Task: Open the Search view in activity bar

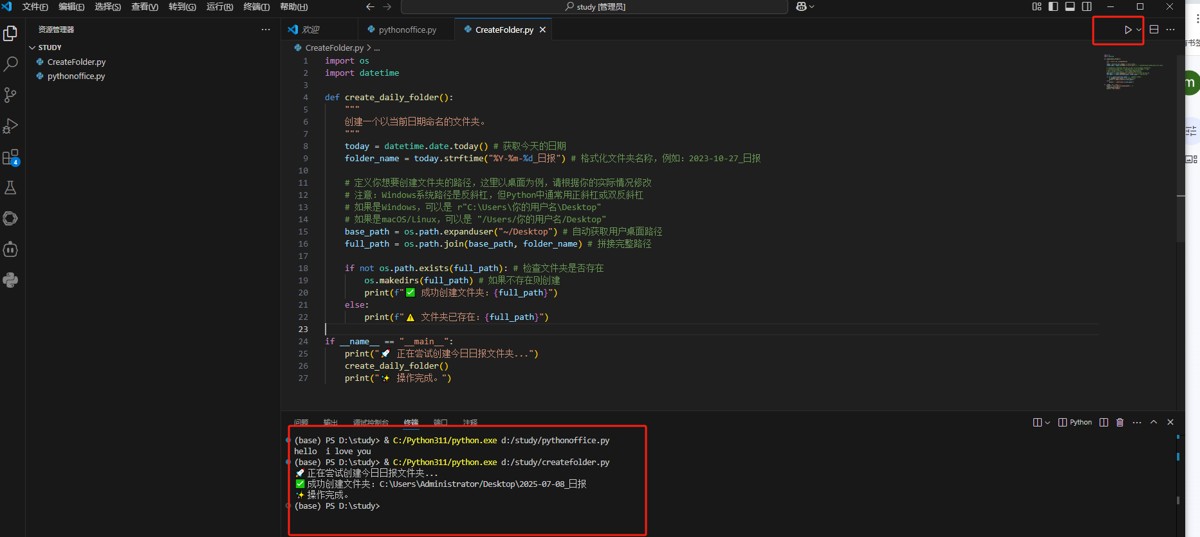Action: 11,63
